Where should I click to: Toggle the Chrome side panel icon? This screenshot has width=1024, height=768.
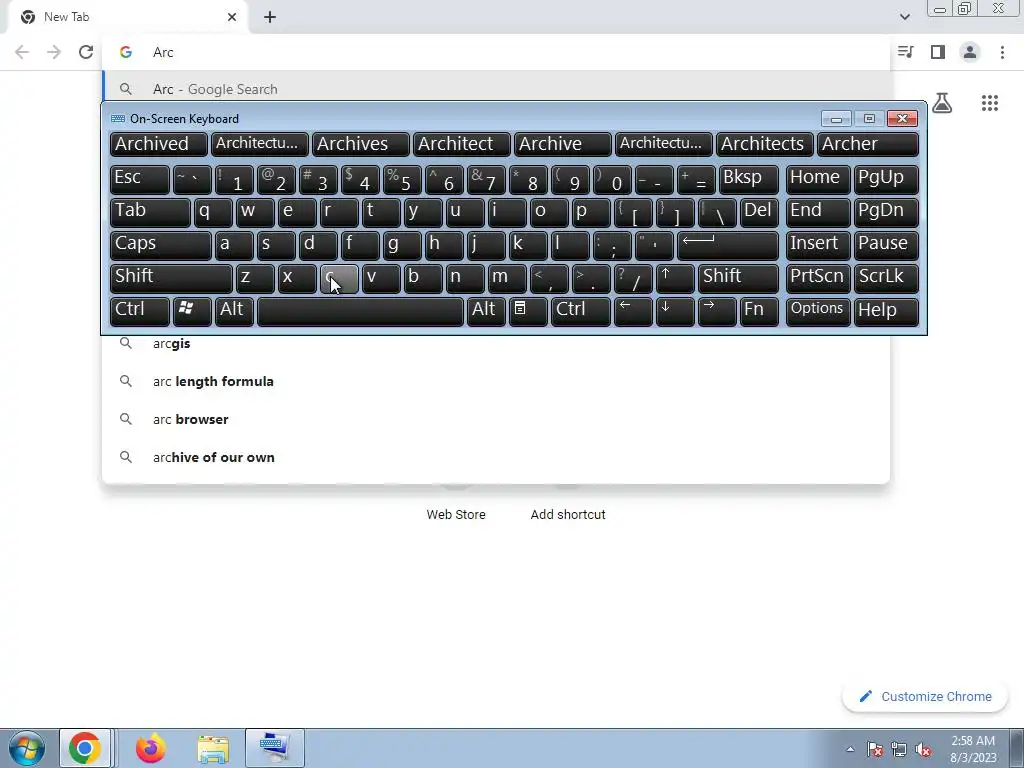(938, 52)
